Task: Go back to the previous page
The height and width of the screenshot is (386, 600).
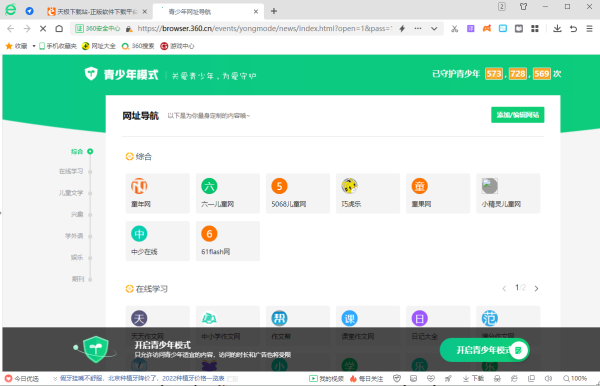Action: click(x=11, y=29)
